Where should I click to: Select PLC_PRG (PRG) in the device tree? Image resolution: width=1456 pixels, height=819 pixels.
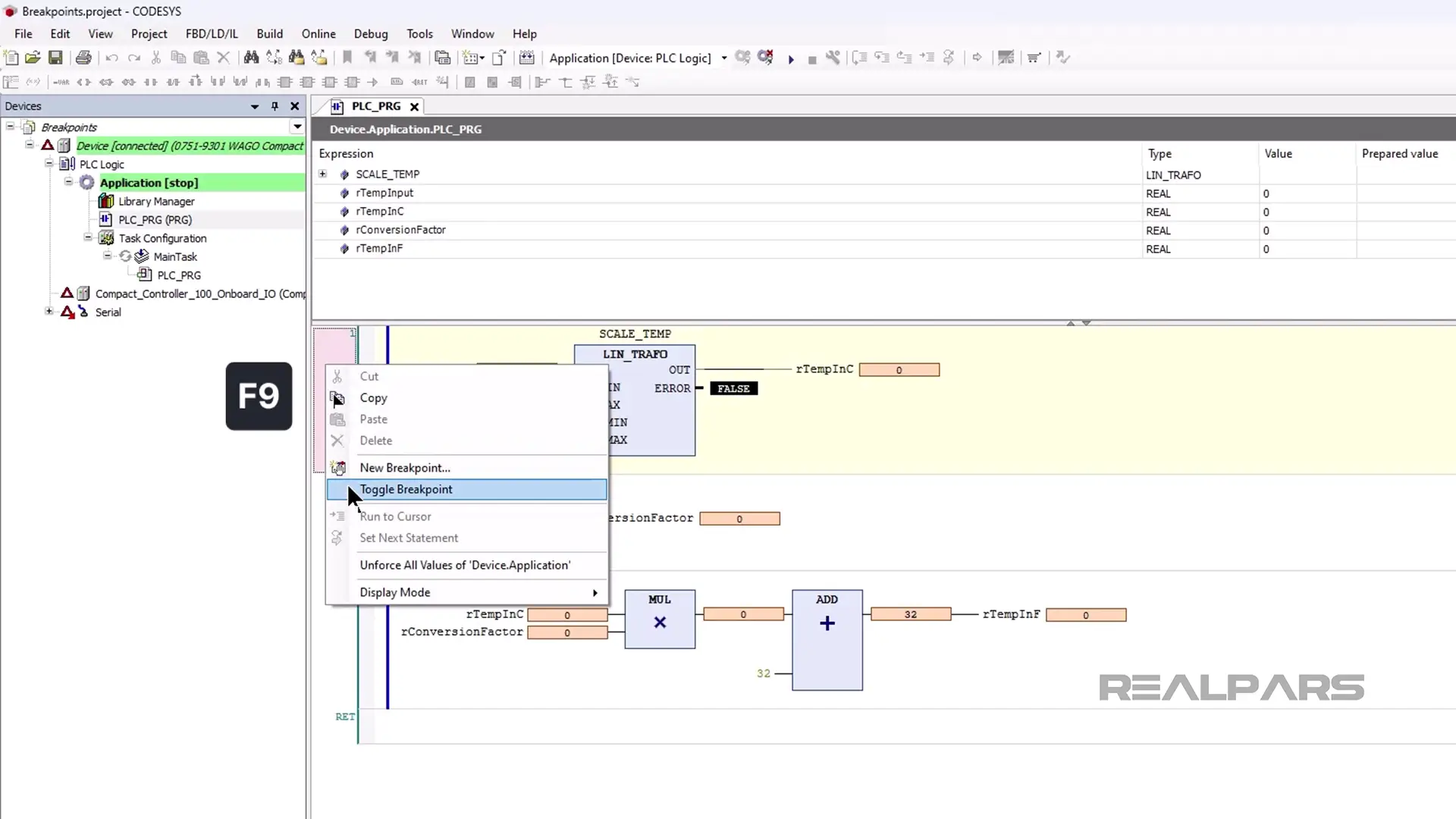[155, 220]
